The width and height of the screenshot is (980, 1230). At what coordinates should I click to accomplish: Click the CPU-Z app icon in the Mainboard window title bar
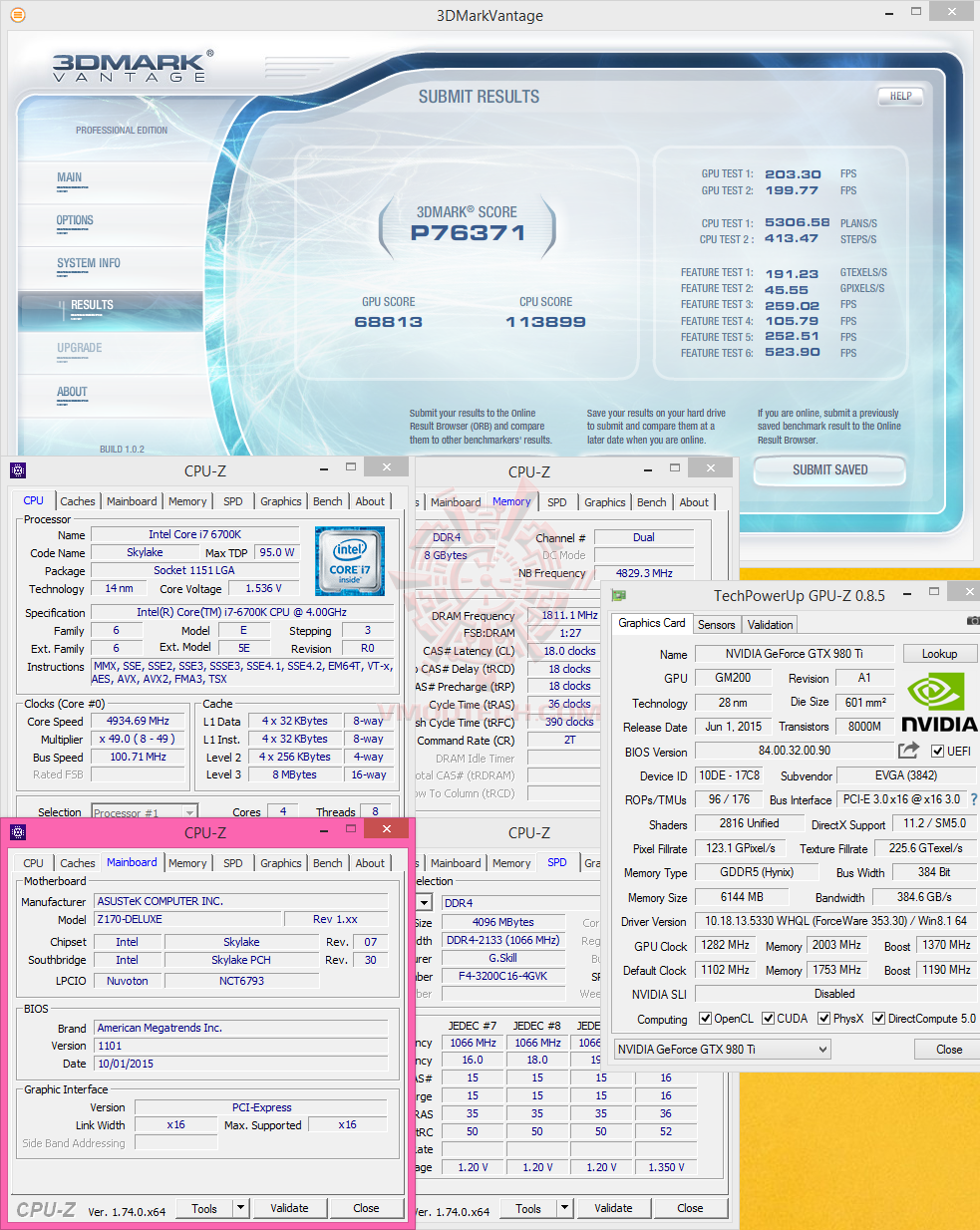[17, 832]
